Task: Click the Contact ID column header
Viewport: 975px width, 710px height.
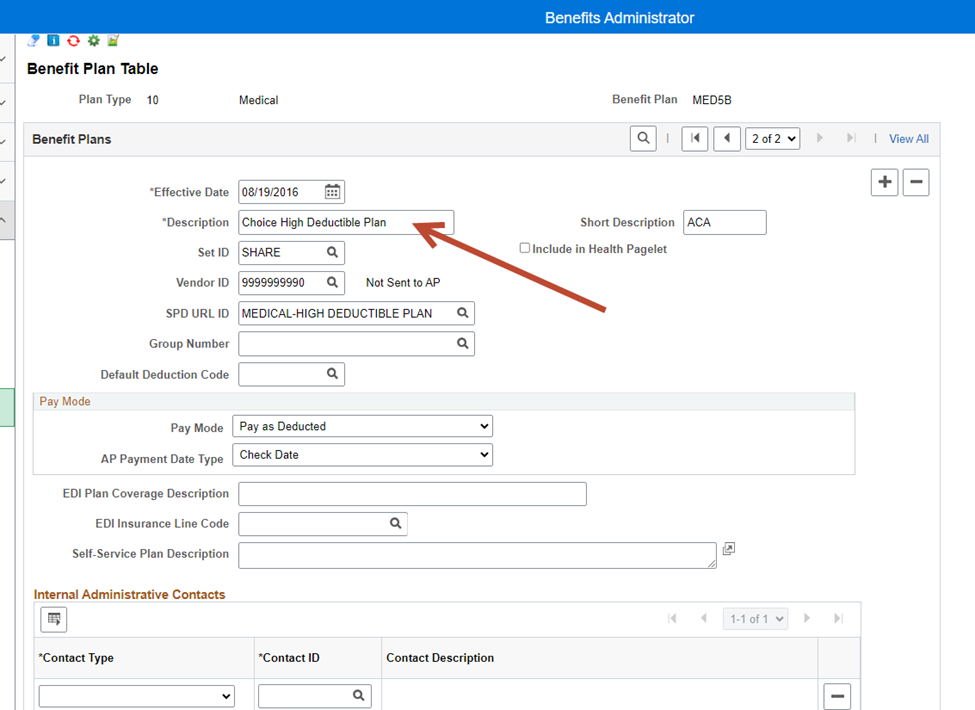Action: click(x=289, y=658)
